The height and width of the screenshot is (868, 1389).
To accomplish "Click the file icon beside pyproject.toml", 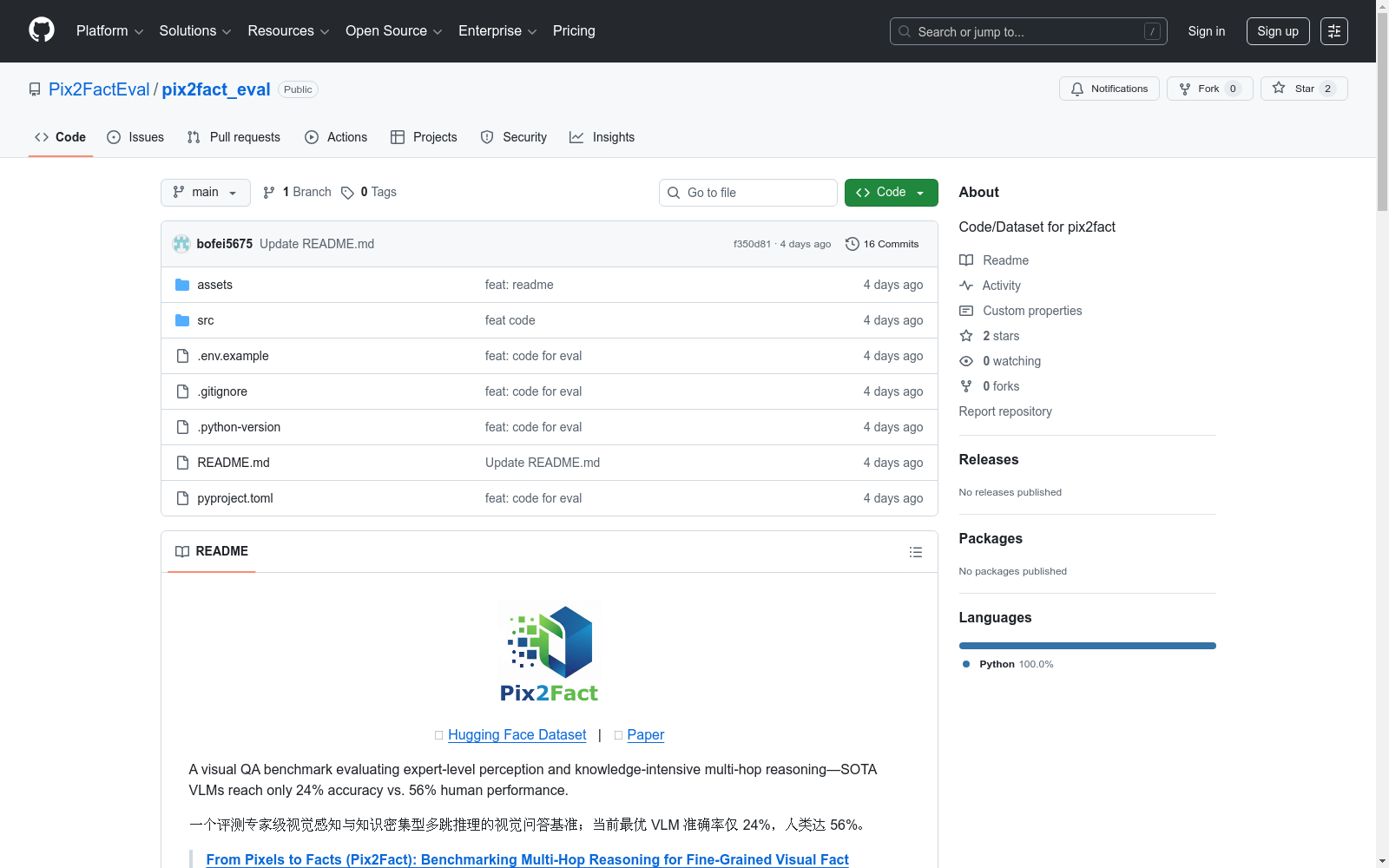I will (182, 498).
